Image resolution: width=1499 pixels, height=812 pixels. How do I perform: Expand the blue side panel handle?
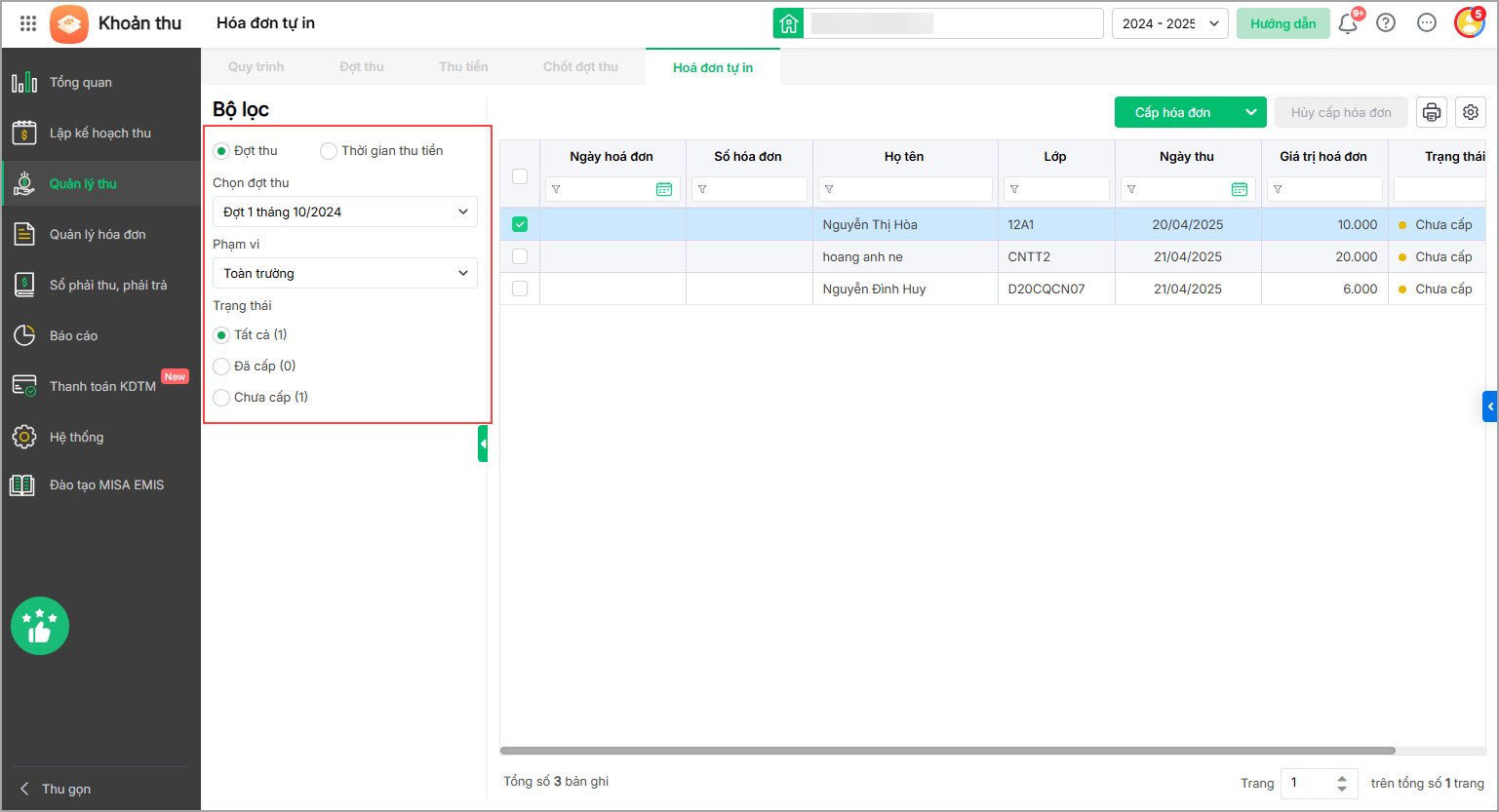click(1489, 406)
